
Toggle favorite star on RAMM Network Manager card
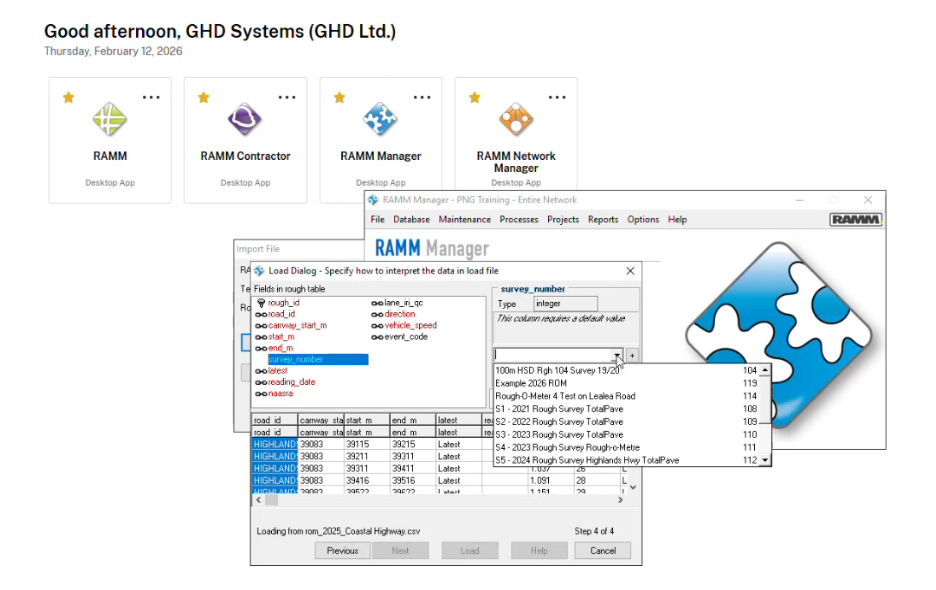click(475, 97)
